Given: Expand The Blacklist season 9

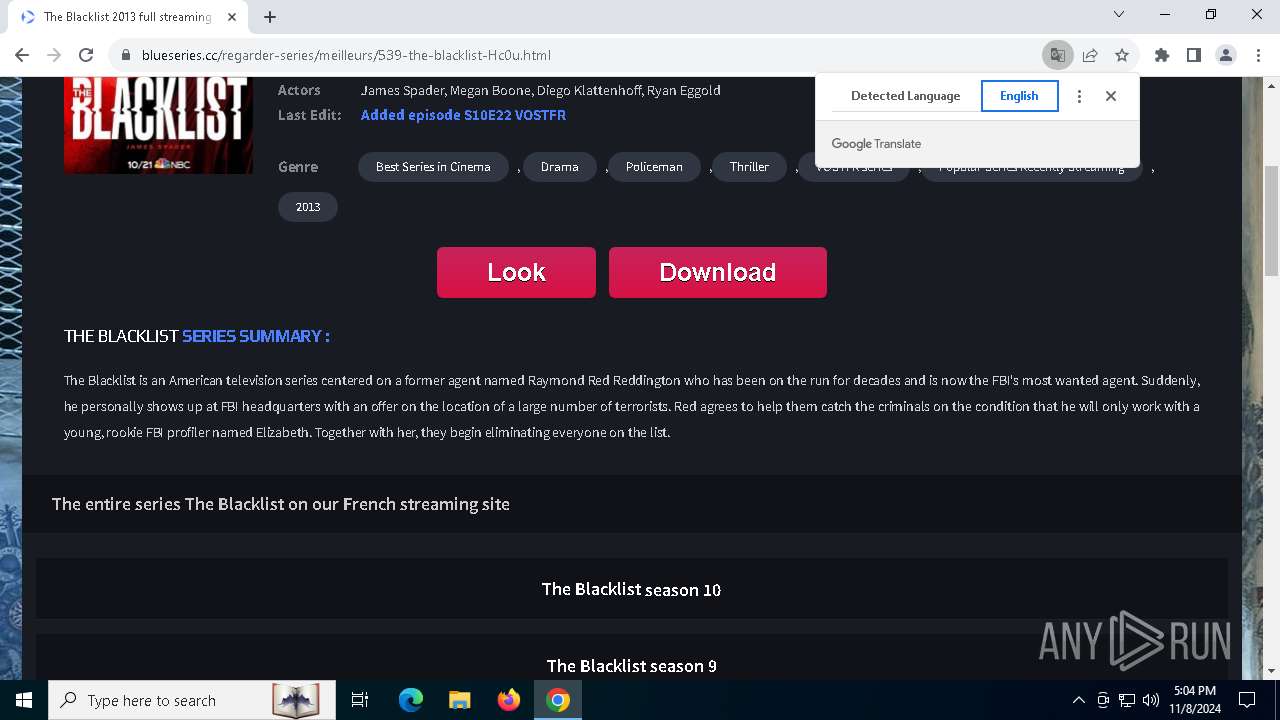Looking at the screenshot, I should (x=631, y=658).
